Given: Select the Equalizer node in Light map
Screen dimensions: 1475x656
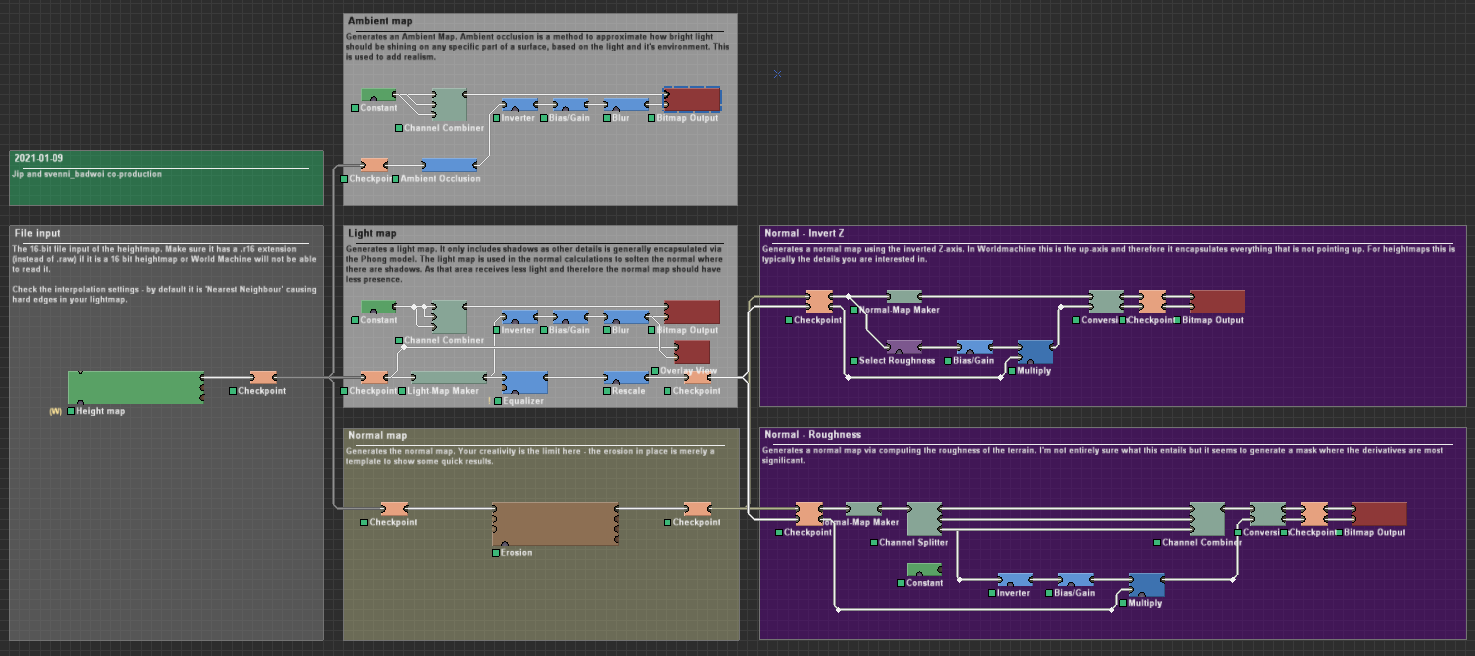Looking at the screenshot, I should [x=524, y=383].
